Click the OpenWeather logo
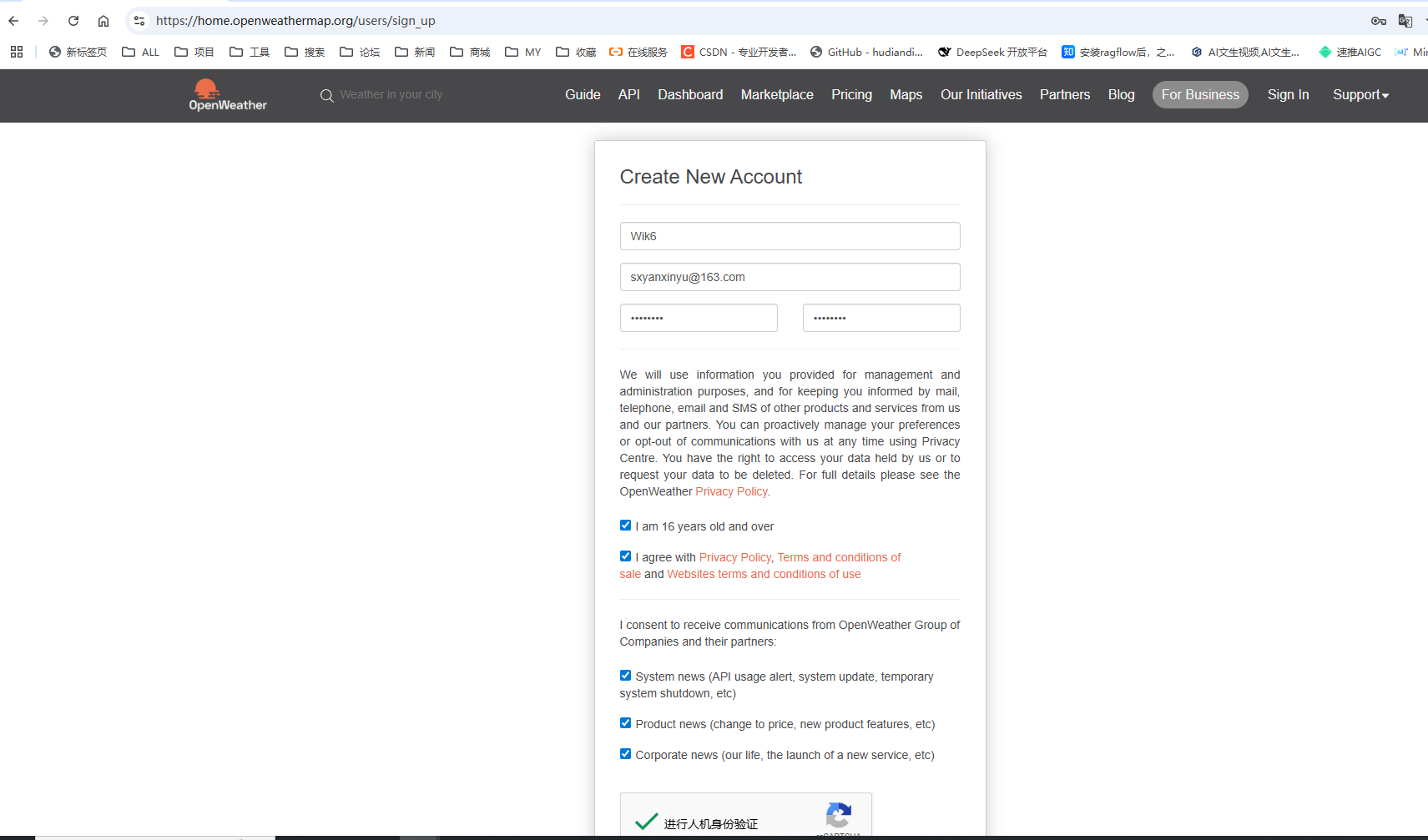The image size is (1428, 840). (x=227, y=95)
